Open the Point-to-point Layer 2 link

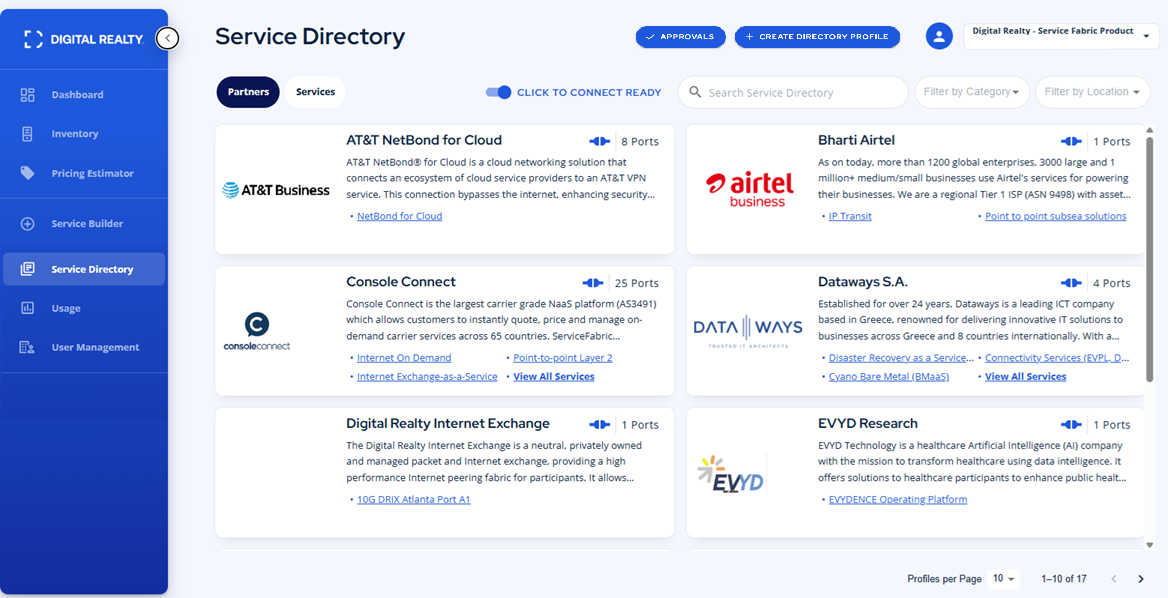(x=562, y=357)
